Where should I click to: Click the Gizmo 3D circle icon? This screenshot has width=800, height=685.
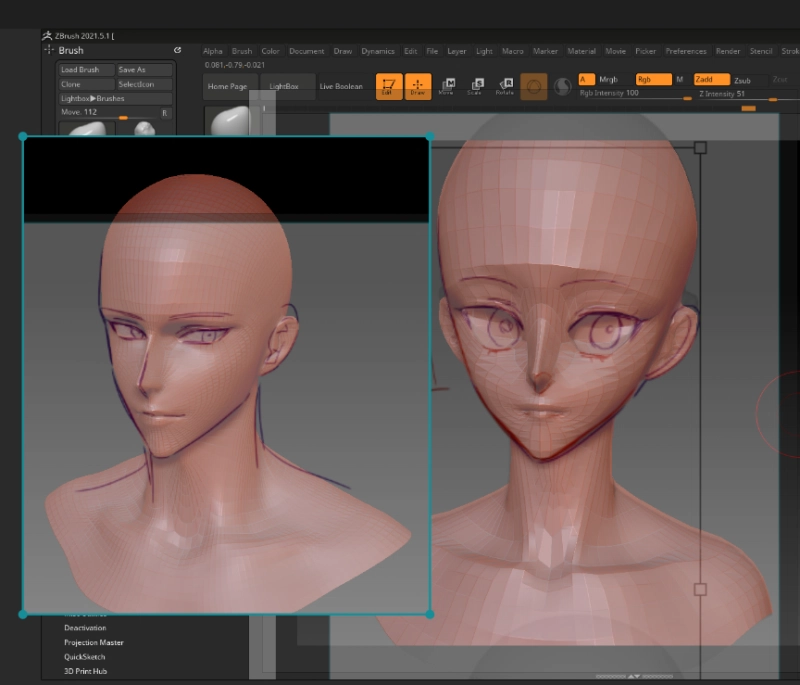[x=534, y=87]
